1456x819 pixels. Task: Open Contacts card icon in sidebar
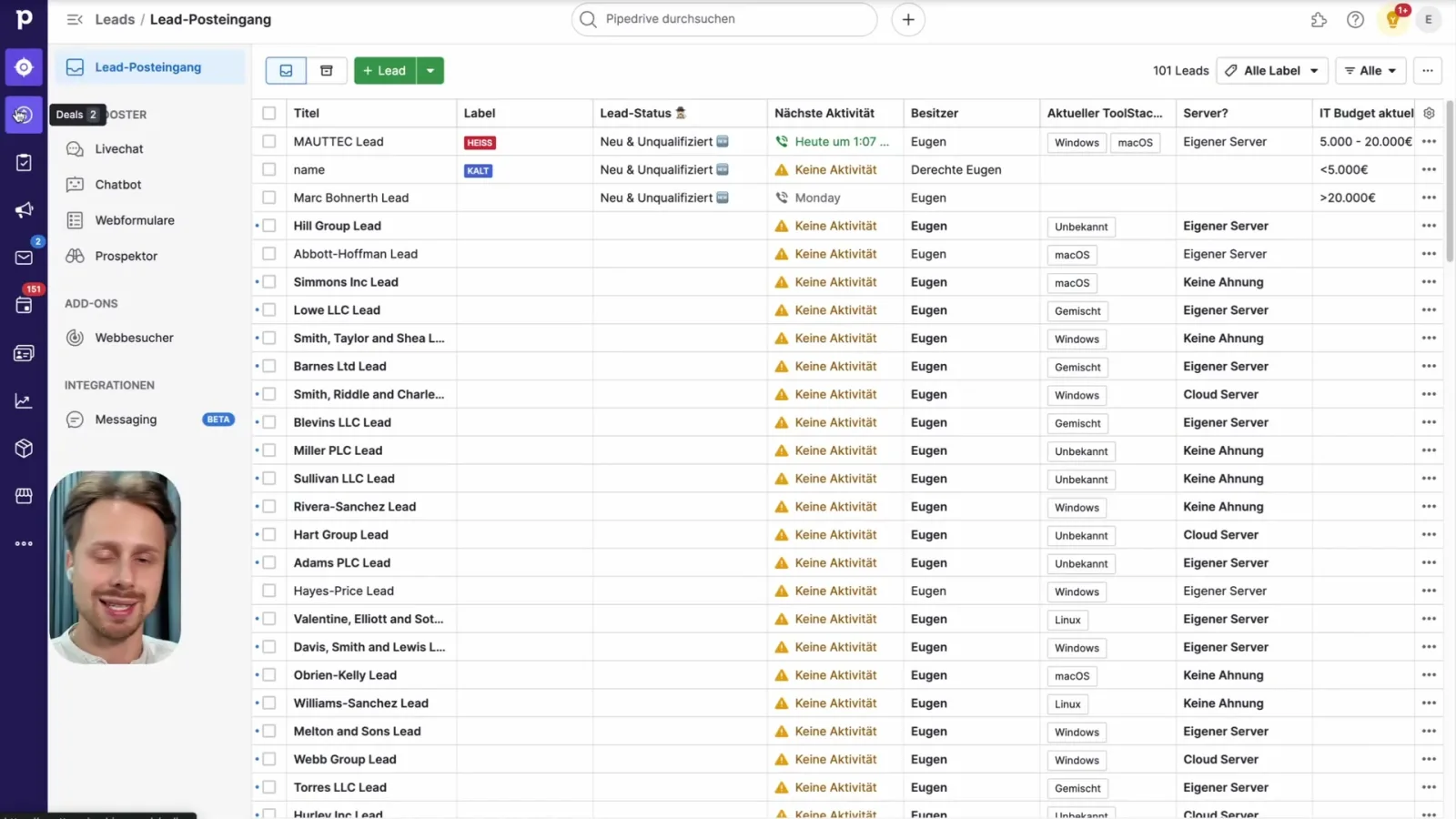[24, 353]
